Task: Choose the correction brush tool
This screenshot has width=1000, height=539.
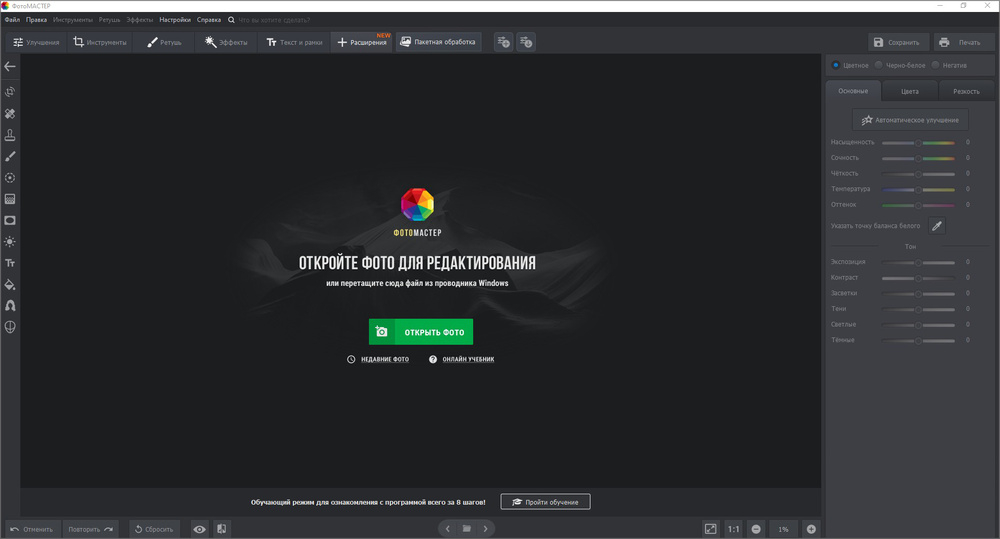Action: point(10,156)
